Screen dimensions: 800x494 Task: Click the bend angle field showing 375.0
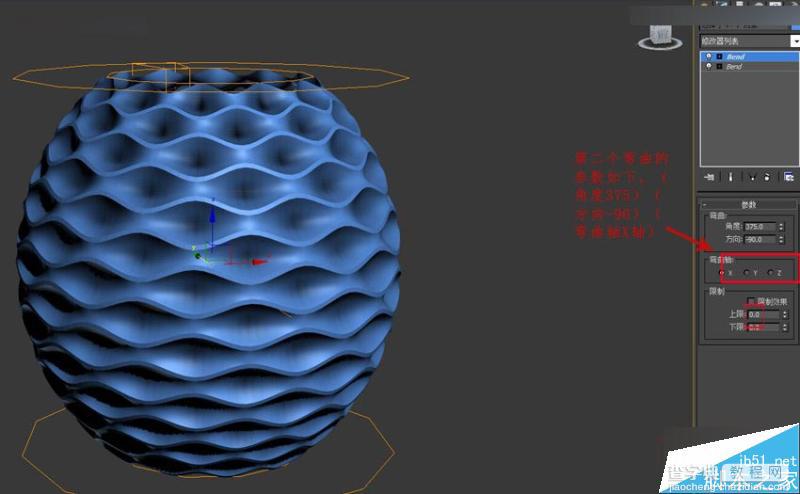pyautogui.click(x=760, y=227)
